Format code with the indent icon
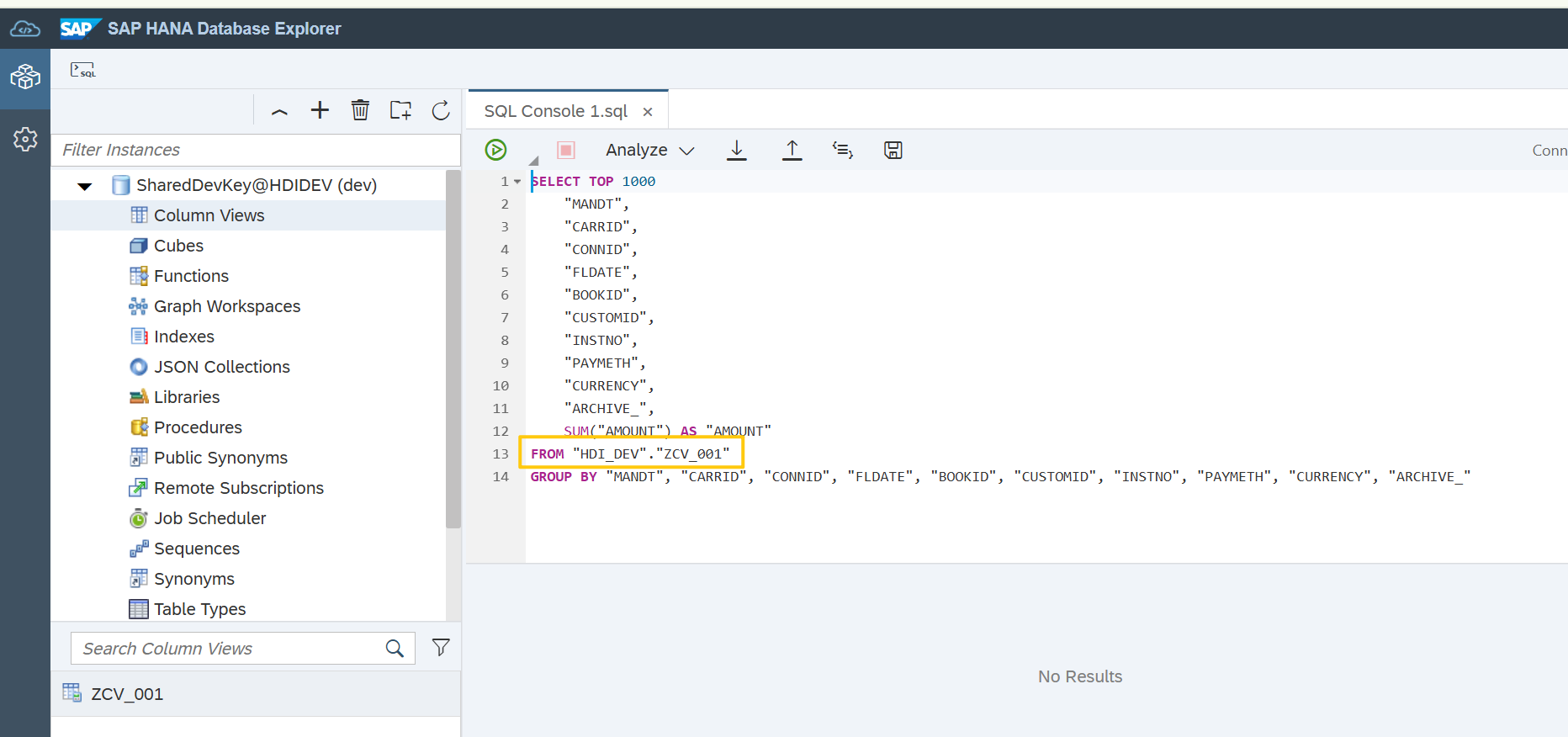 tap(843, 150)
